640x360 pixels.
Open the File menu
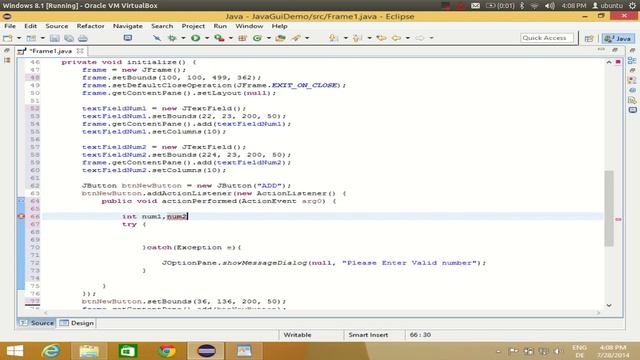(x=10, y=26)
